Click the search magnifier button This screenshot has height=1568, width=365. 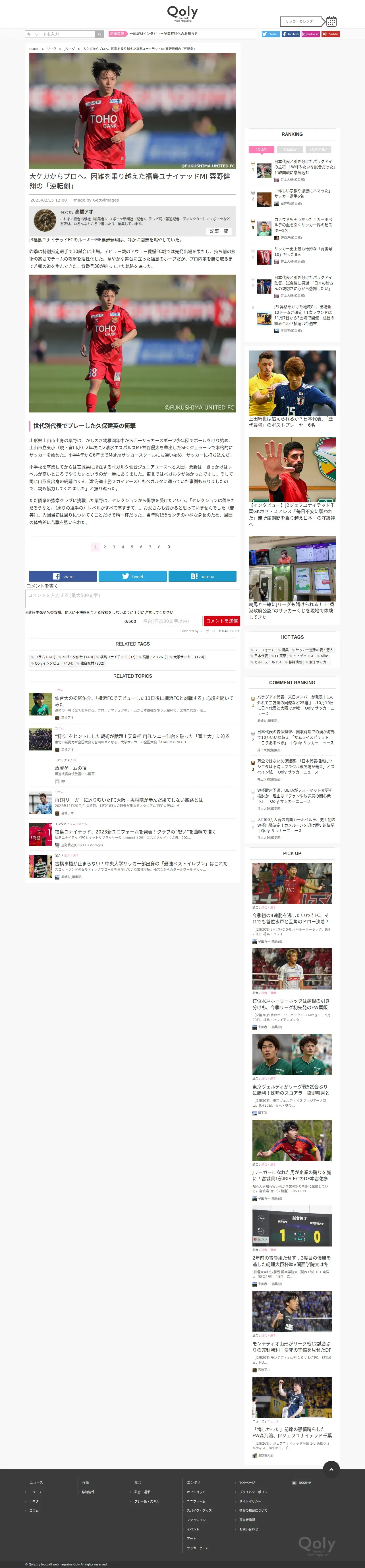click(x=99, y=34)
